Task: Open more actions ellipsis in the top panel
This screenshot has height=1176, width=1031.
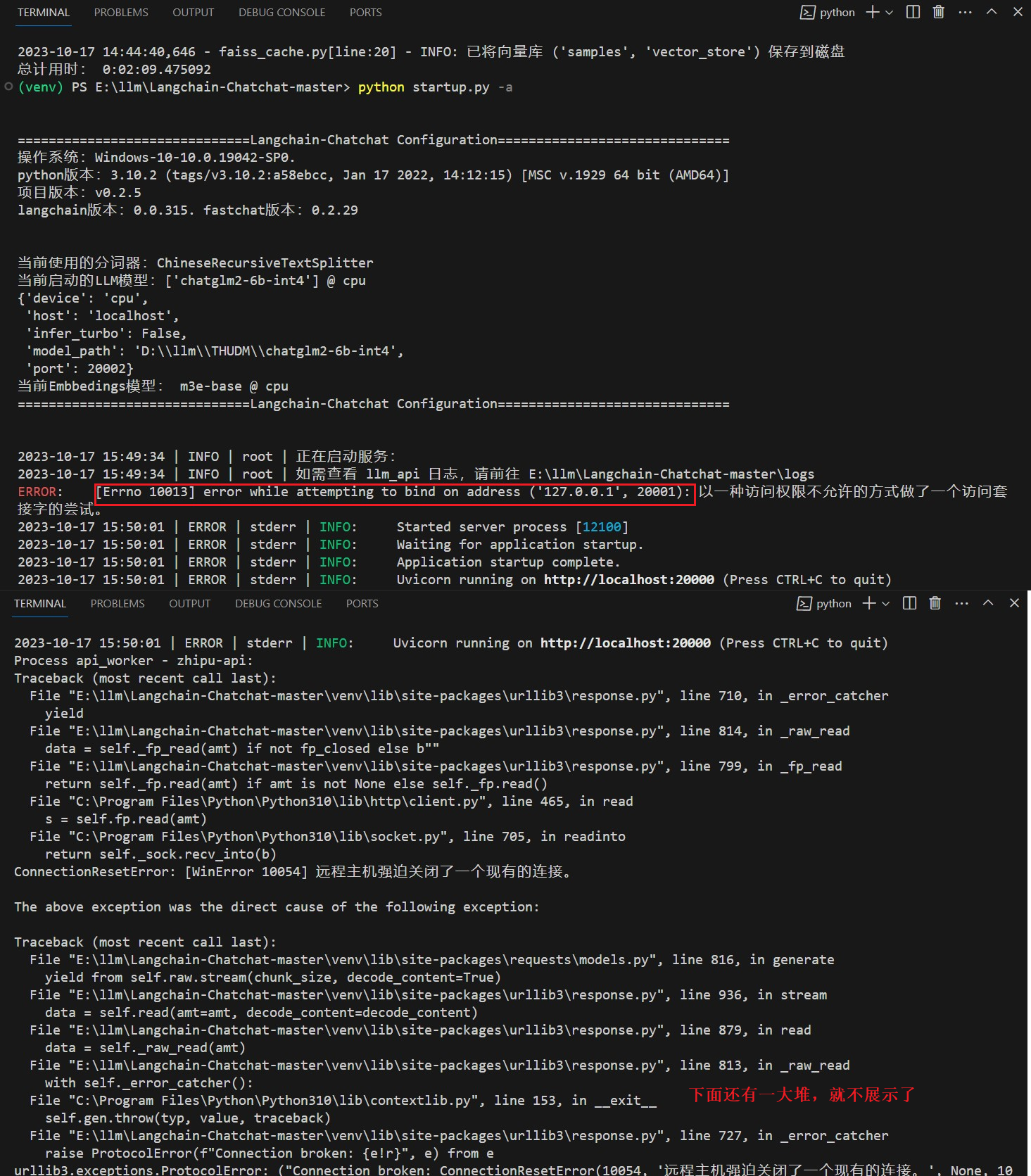Action: 965,12
